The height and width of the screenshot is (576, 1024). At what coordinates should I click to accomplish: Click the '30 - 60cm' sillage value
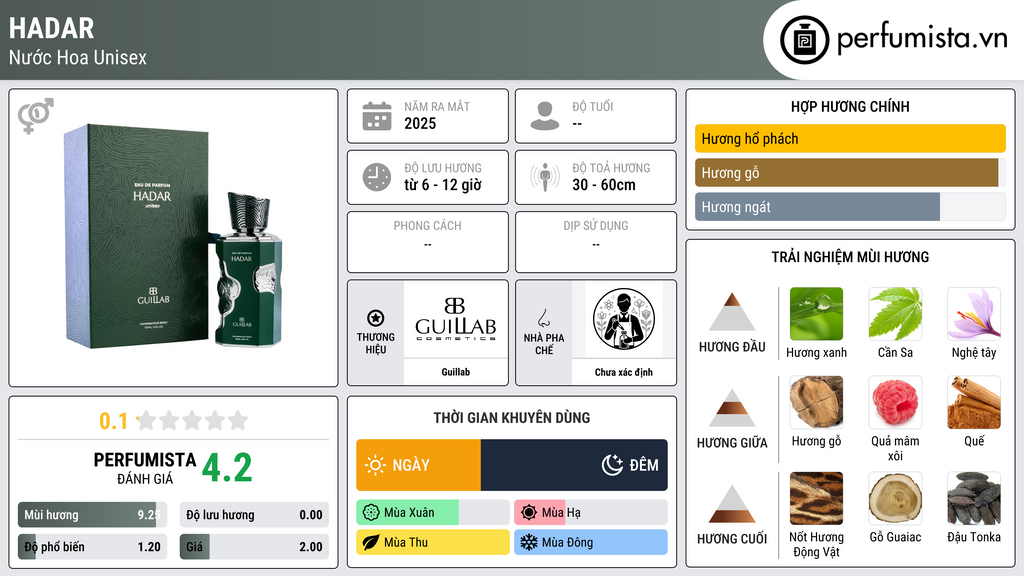pyautogui.click(x=604, y=185)
